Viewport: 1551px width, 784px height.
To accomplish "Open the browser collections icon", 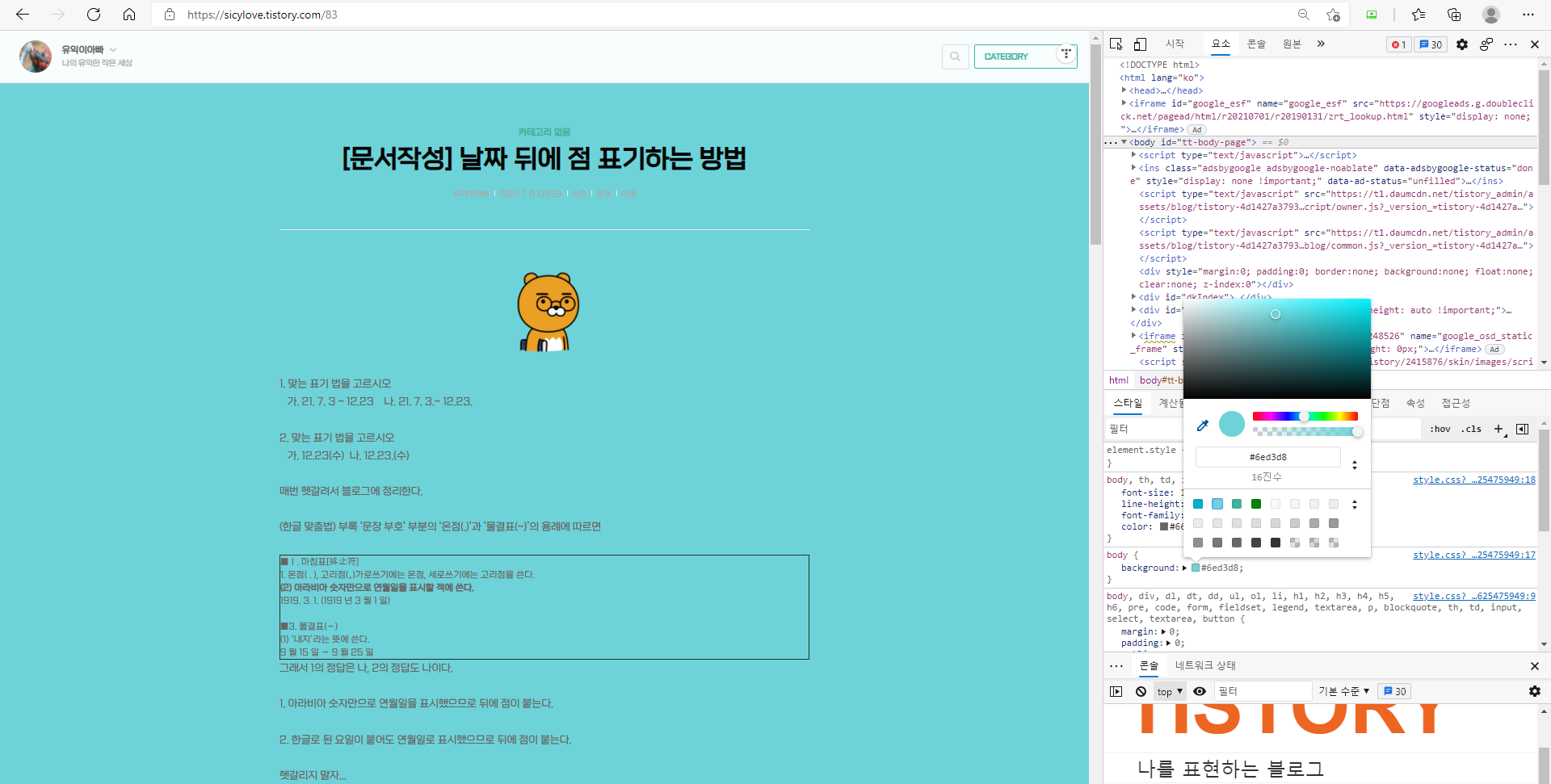I will click(x=1454, y=15).
